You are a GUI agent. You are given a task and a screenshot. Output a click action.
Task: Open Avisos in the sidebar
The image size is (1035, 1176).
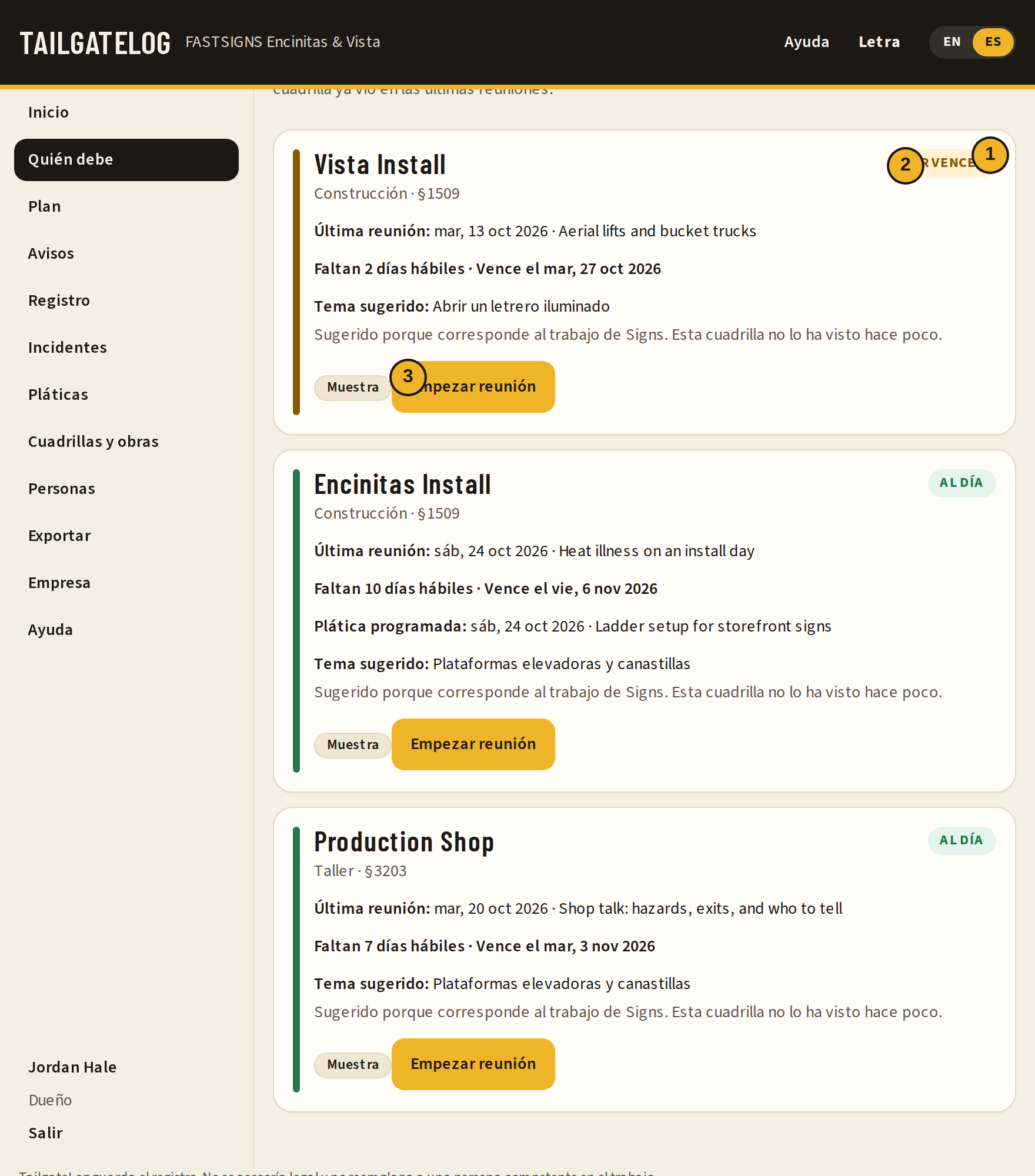pos(126,253)
